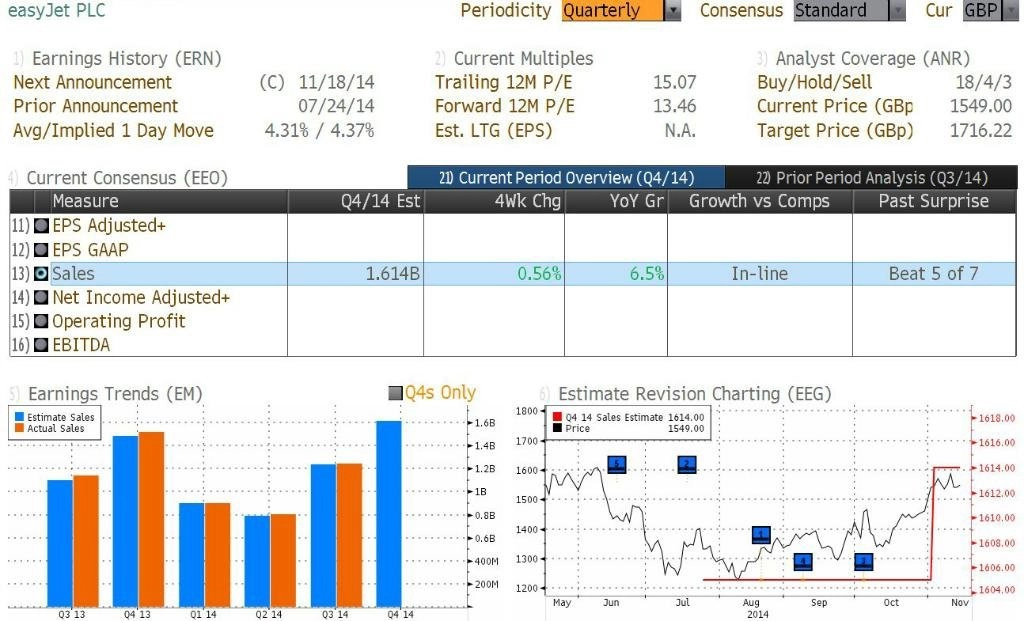Click the black Price legend swatch
Image resolution: width=1024 pixels, height=621 pixels.
[x=557, y=428]
